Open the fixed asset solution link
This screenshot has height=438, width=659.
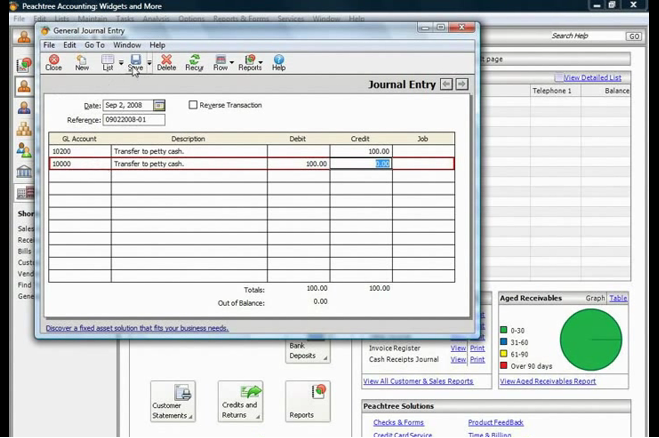(x=137, y=328)
